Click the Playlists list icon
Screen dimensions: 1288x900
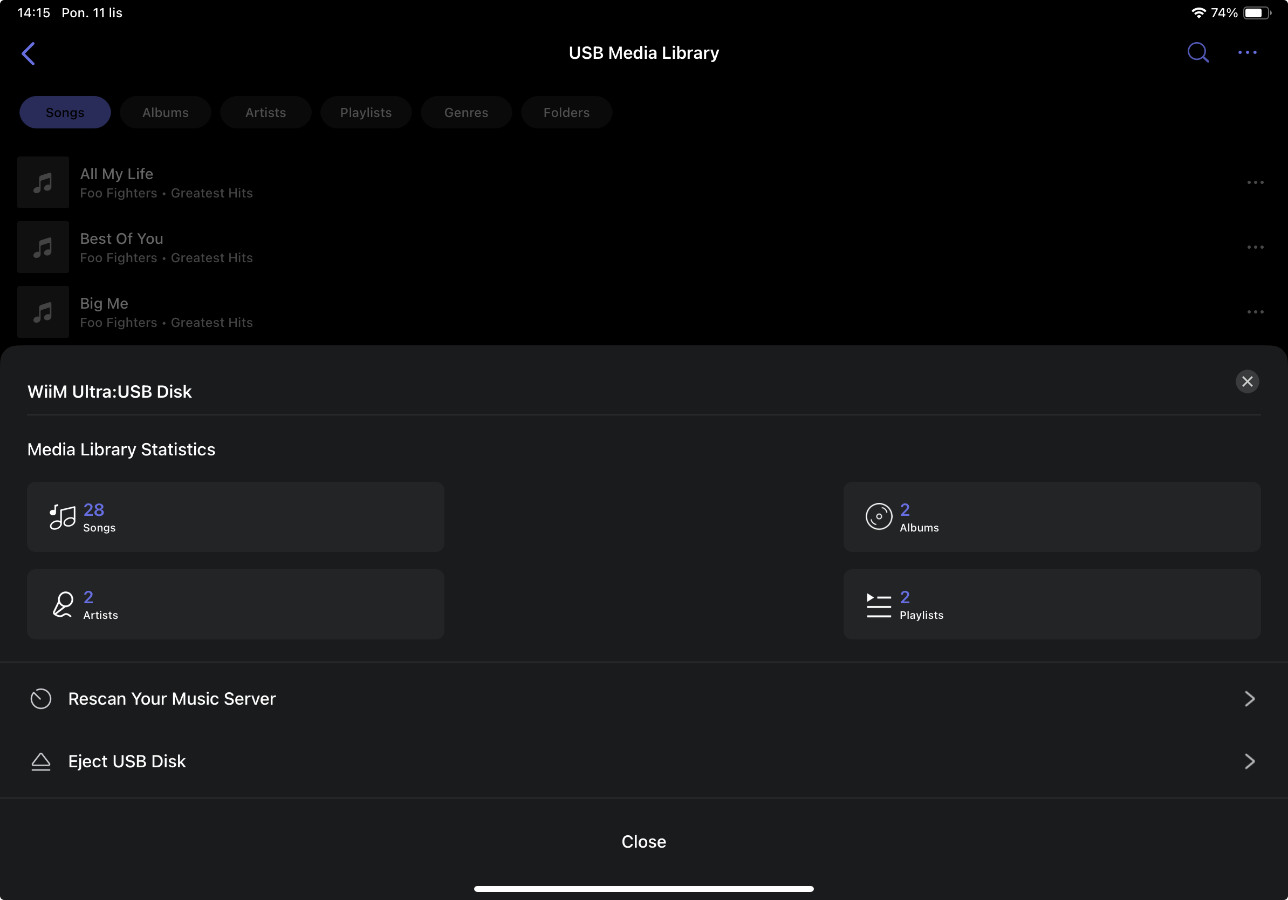point(879,605)
